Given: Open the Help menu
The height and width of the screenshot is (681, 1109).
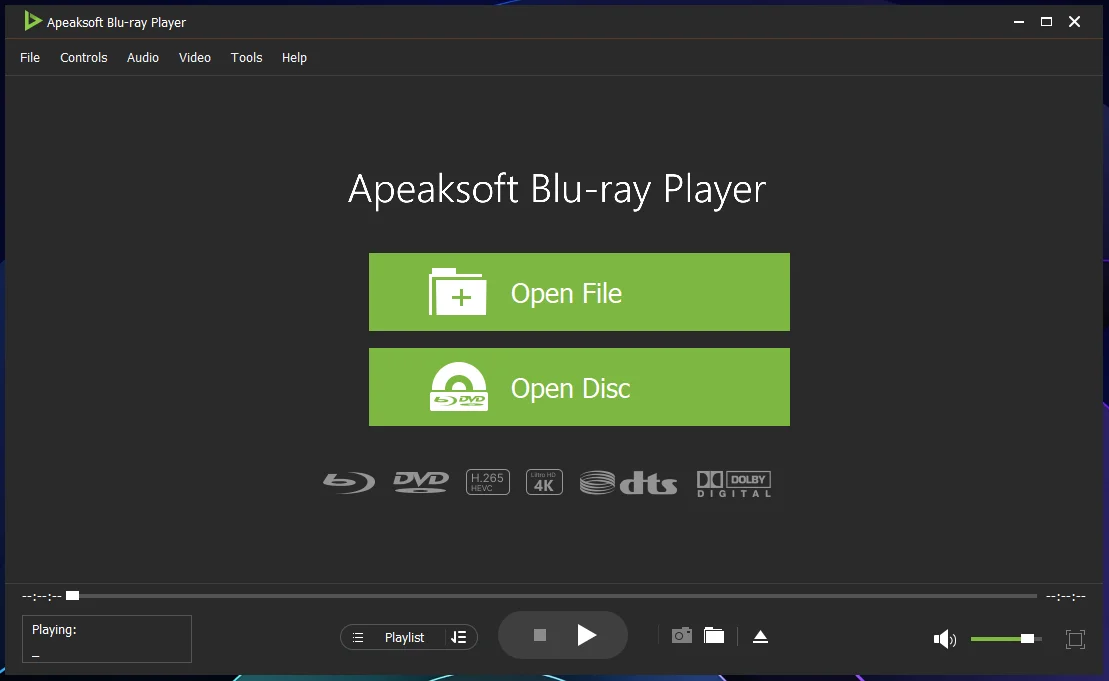Looking at the screenshot, I should [x=294, y=57].
